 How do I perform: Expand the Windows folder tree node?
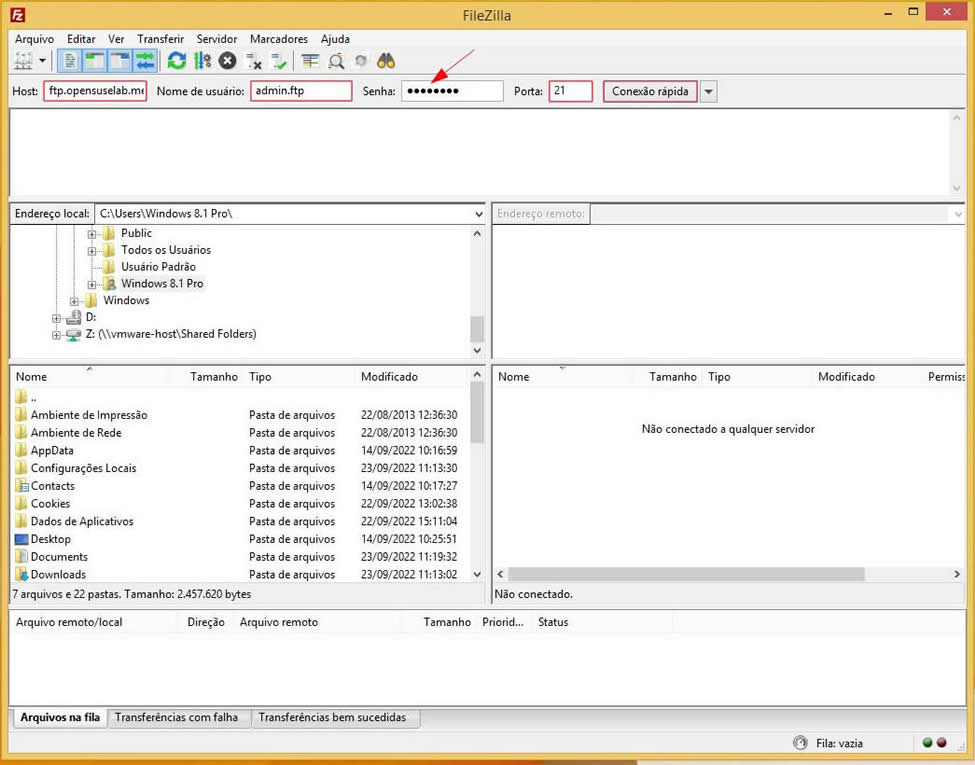coord(75,301)
